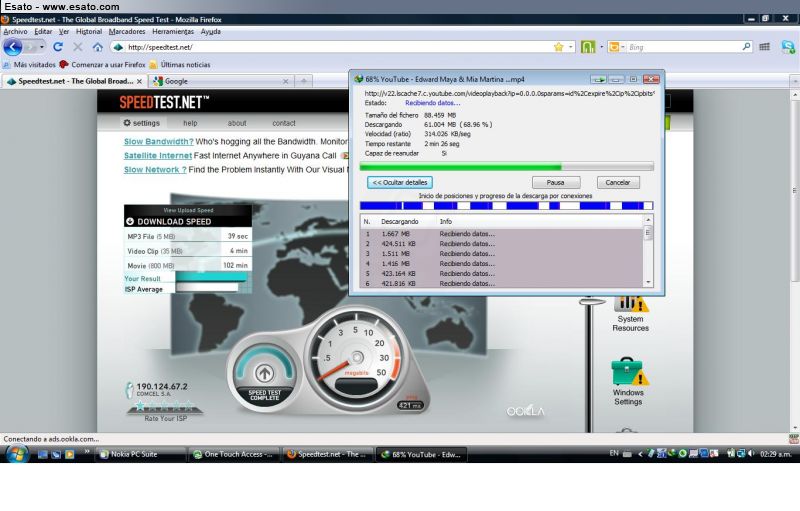Follow the Slow Bandwidth? ad link

[159, 141]
